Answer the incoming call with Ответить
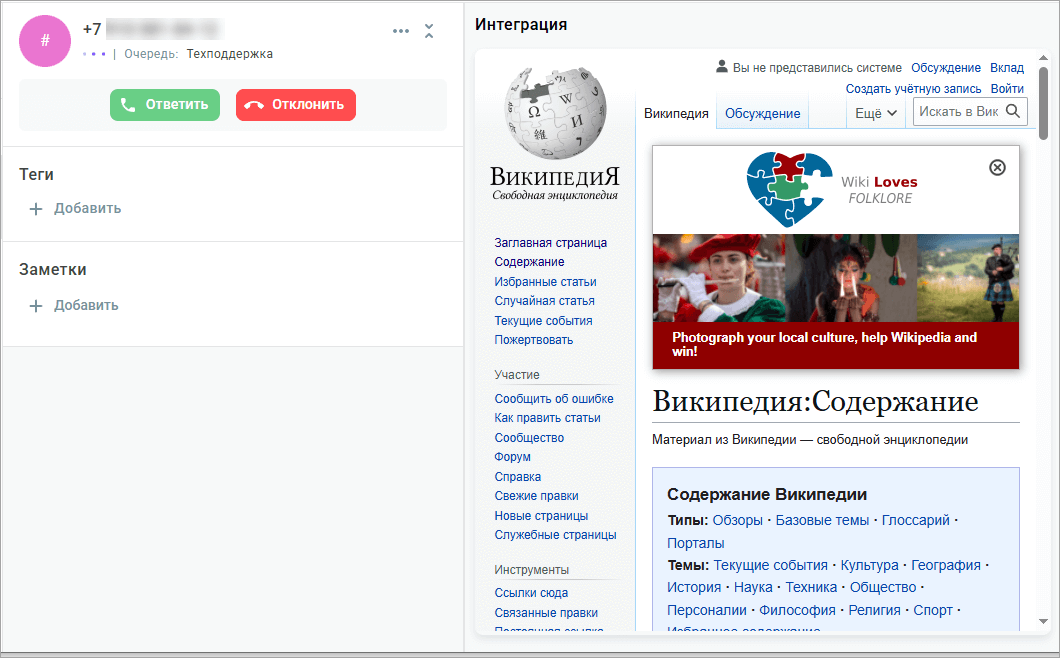 click(x=165, y=105)
